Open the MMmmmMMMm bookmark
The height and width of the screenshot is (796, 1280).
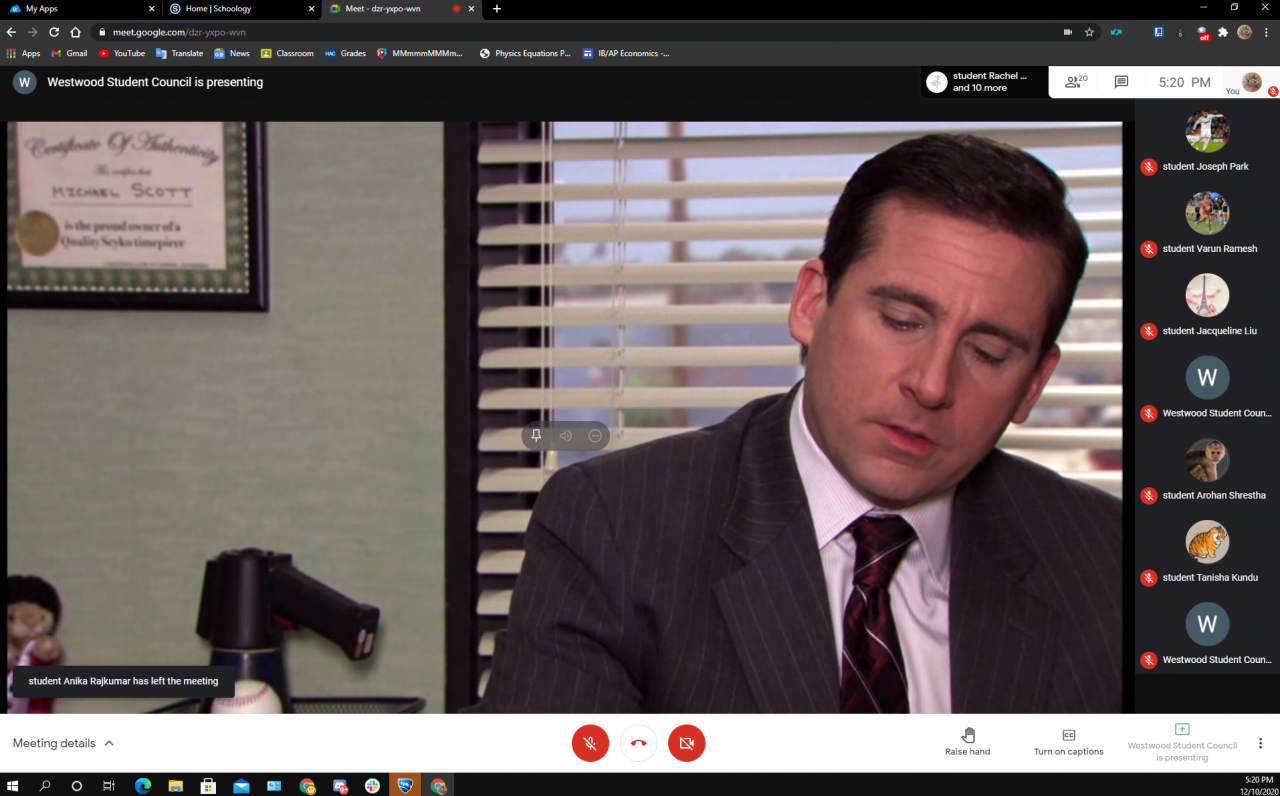(x=421, y=53)
